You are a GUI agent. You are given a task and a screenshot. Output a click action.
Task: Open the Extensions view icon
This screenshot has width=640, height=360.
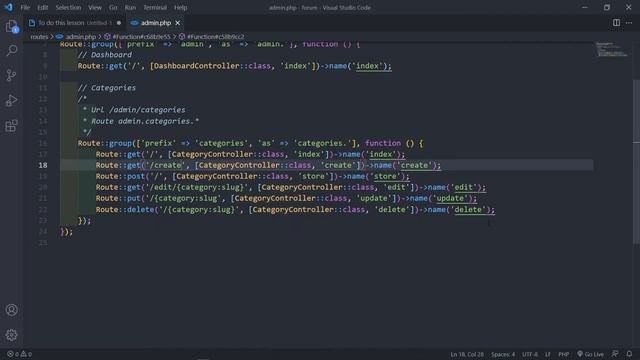11,126
